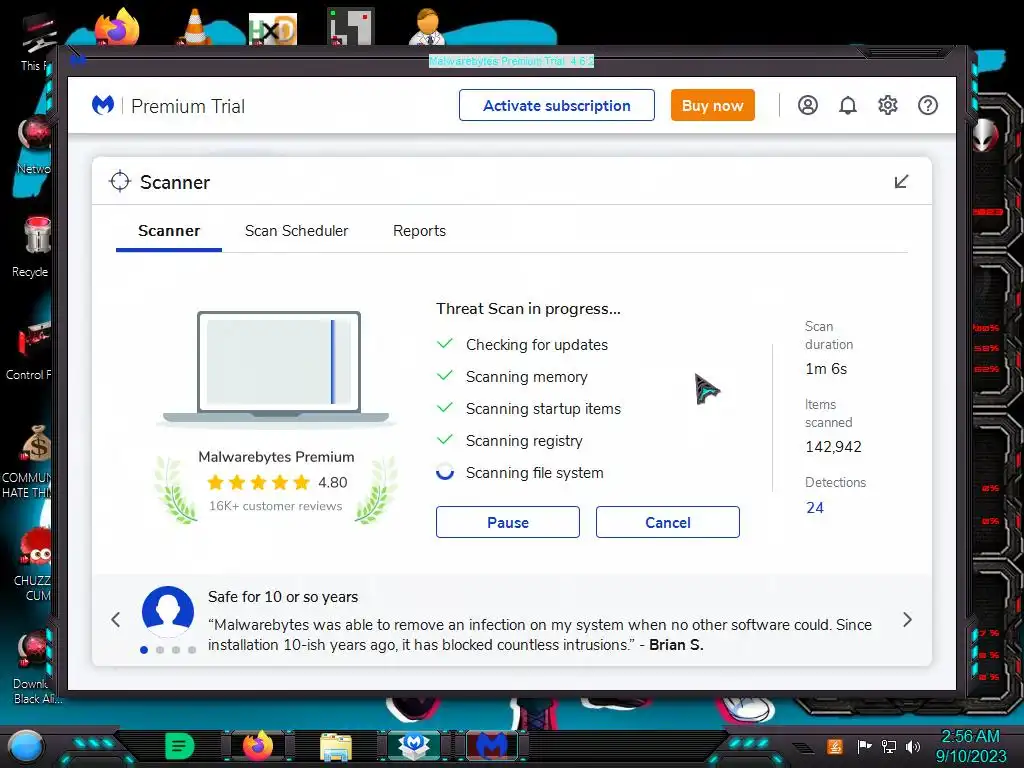
Task: Click the Checking for updates step
Action: pyautogui.click(x=536, y=345)
